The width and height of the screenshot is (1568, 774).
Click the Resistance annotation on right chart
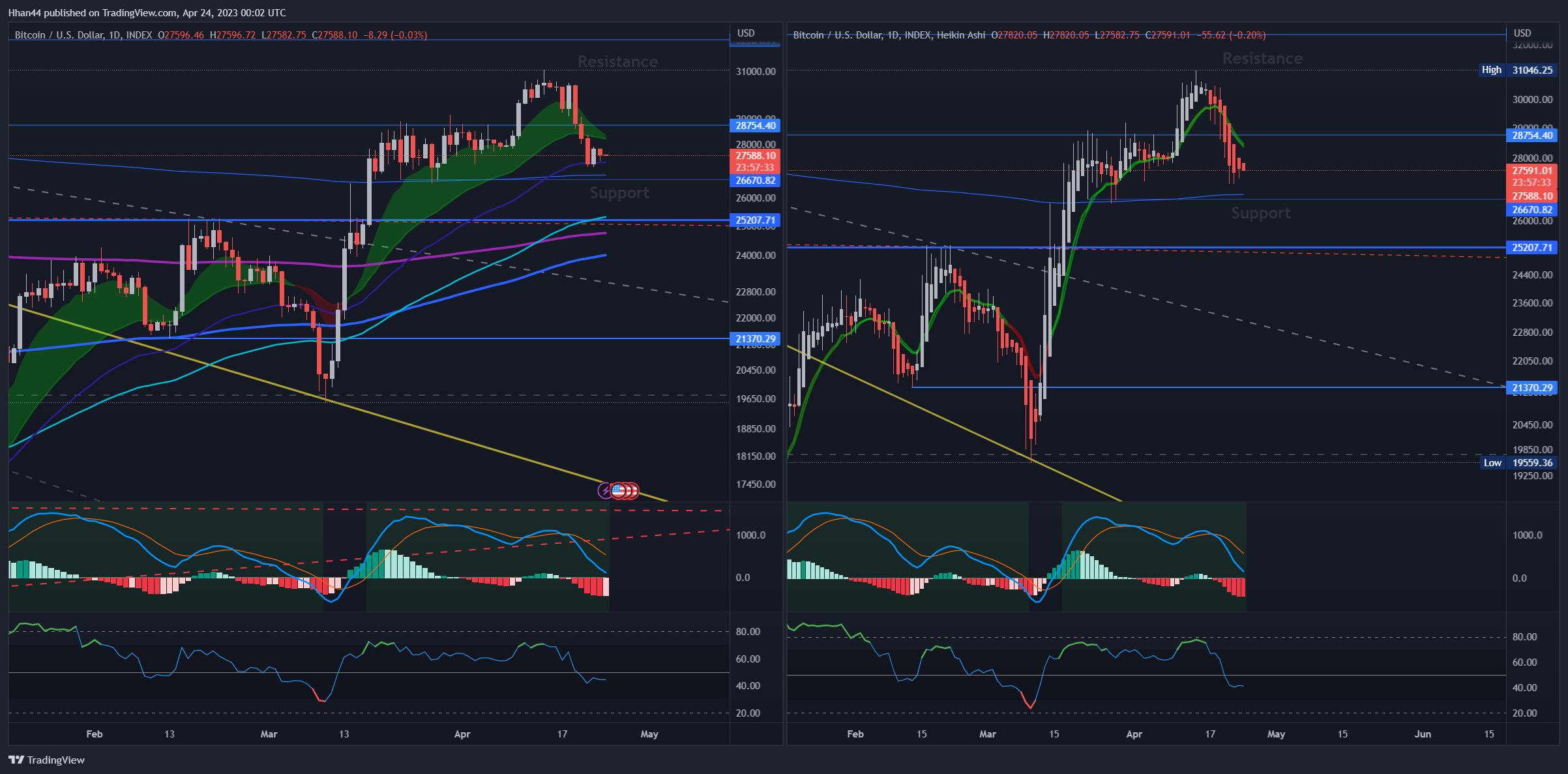click(1262, 59)
